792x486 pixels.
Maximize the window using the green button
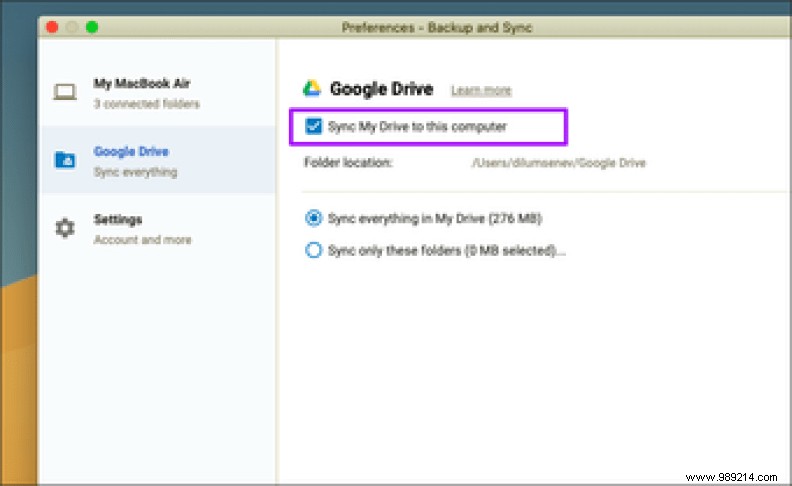92,27
